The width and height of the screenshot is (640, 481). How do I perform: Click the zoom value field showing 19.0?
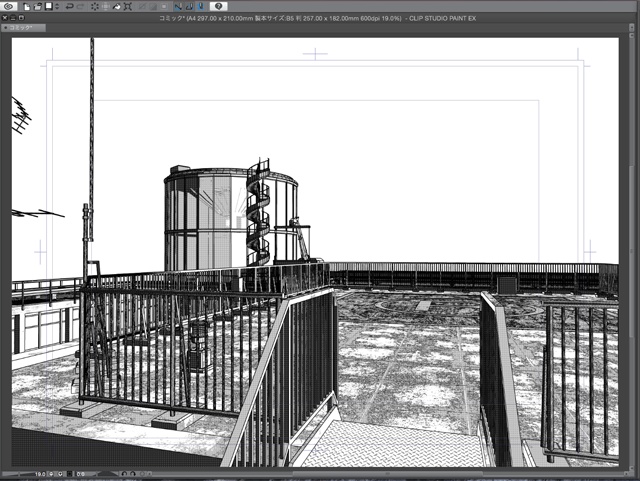pyautogui.click(x=40, y=474)
